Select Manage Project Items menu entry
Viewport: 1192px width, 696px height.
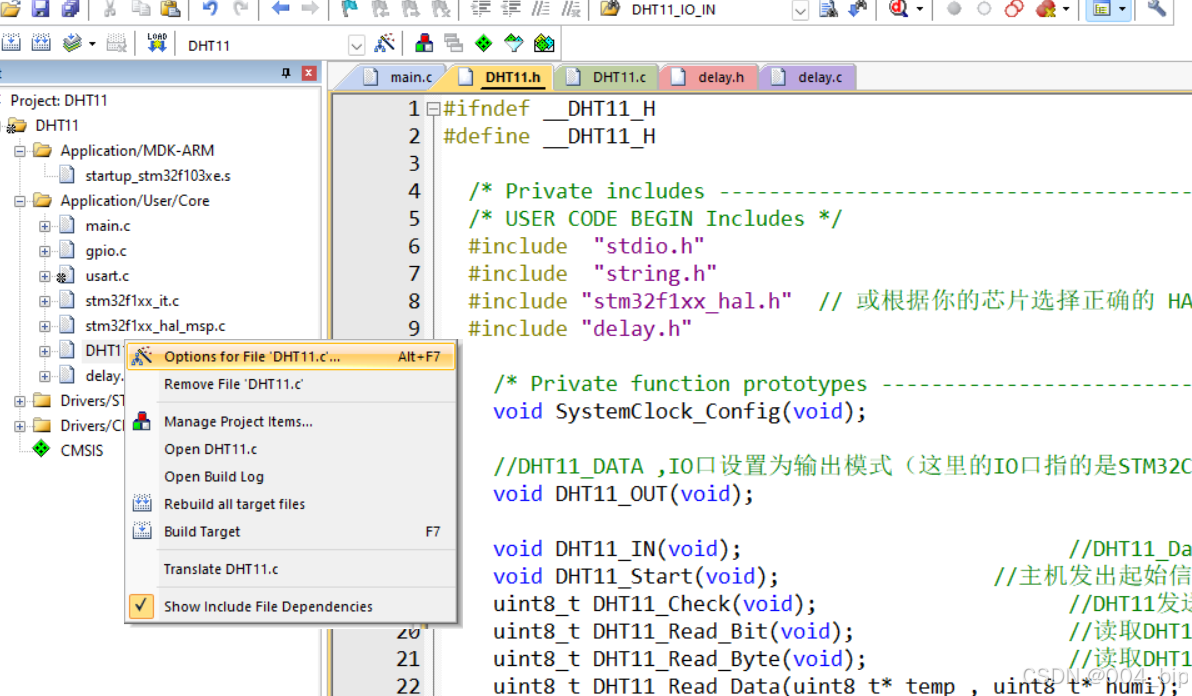point(291,421)
